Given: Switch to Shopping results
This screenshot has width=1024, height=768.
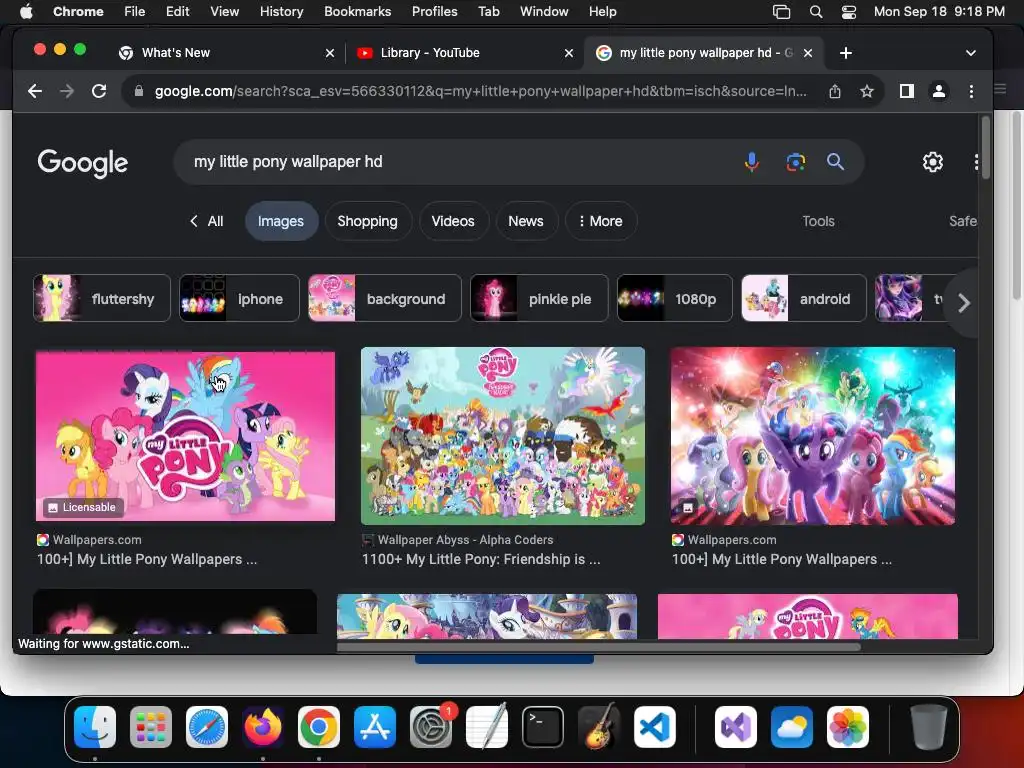Looking at the screenshot, I should click(x=368, y=221).
